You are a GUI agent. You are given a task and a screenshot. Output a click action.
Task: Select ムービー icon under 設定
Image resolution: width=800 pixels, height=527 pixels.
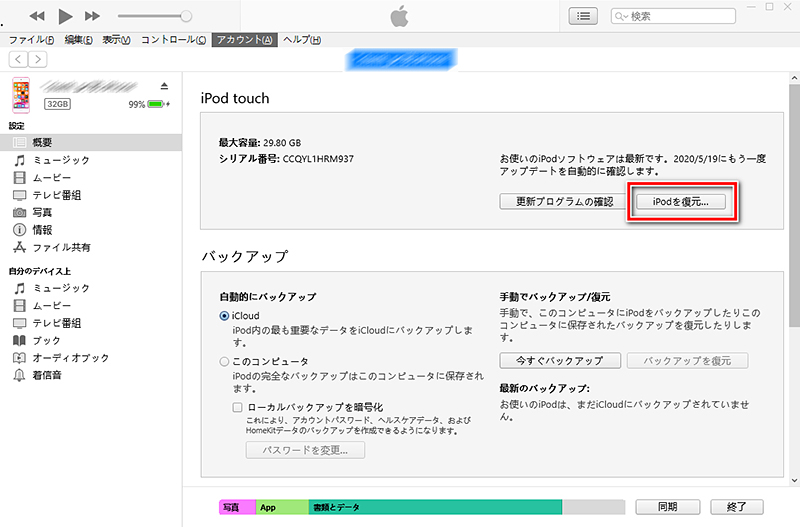pyautogui.click(x=19, y=178)
